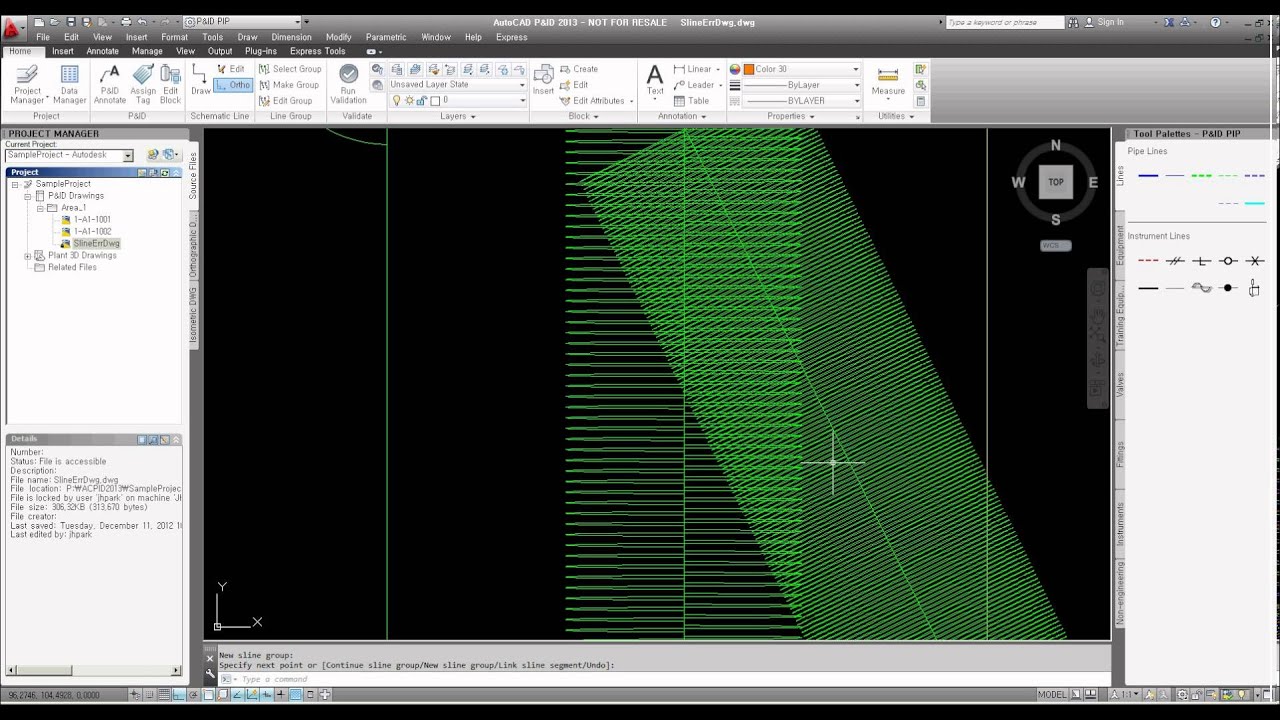The image size is (1280, 720).
Task: Open the Project Manager ribbon tool
Action: 27,84
